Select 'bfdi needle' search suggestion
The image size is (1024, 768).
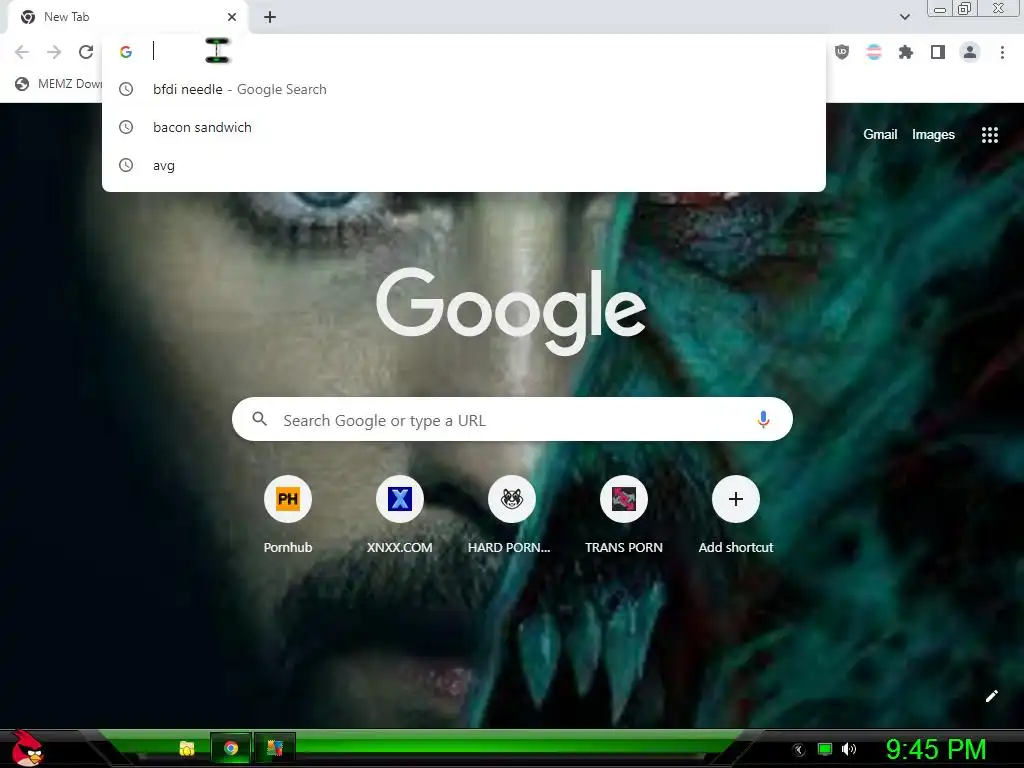pyautogui.click(x=464, y=89)
